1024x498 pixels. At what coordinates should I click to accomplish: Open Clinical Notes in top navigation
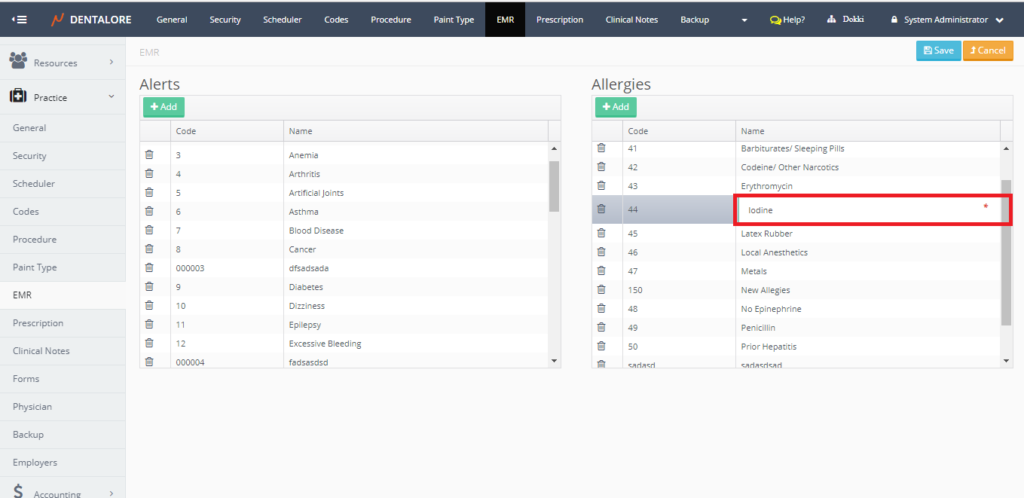pyautogui.click(x=631, y=19)
